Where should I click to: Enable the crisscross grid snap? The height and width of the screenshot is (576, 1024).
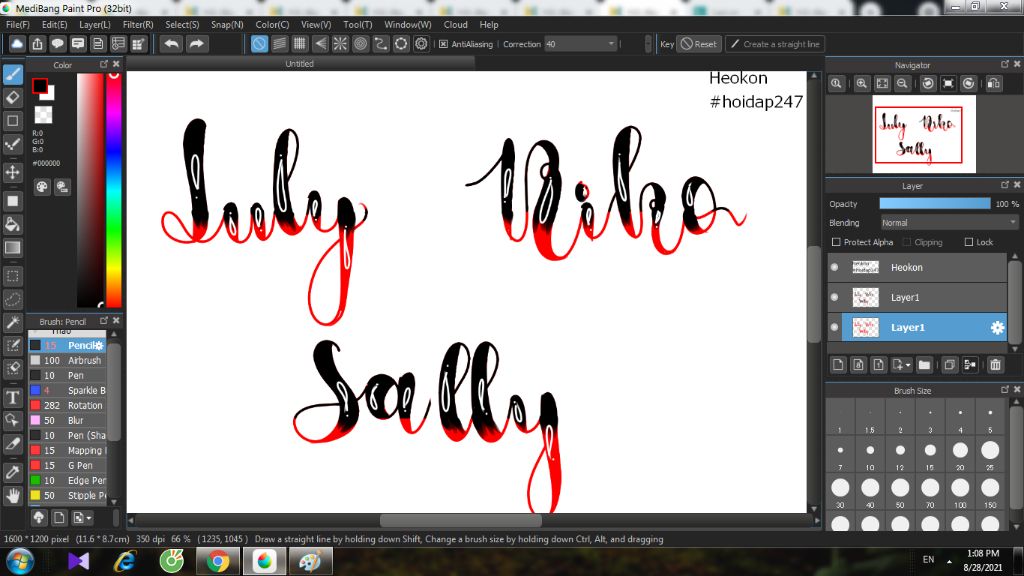click(300, 44)
